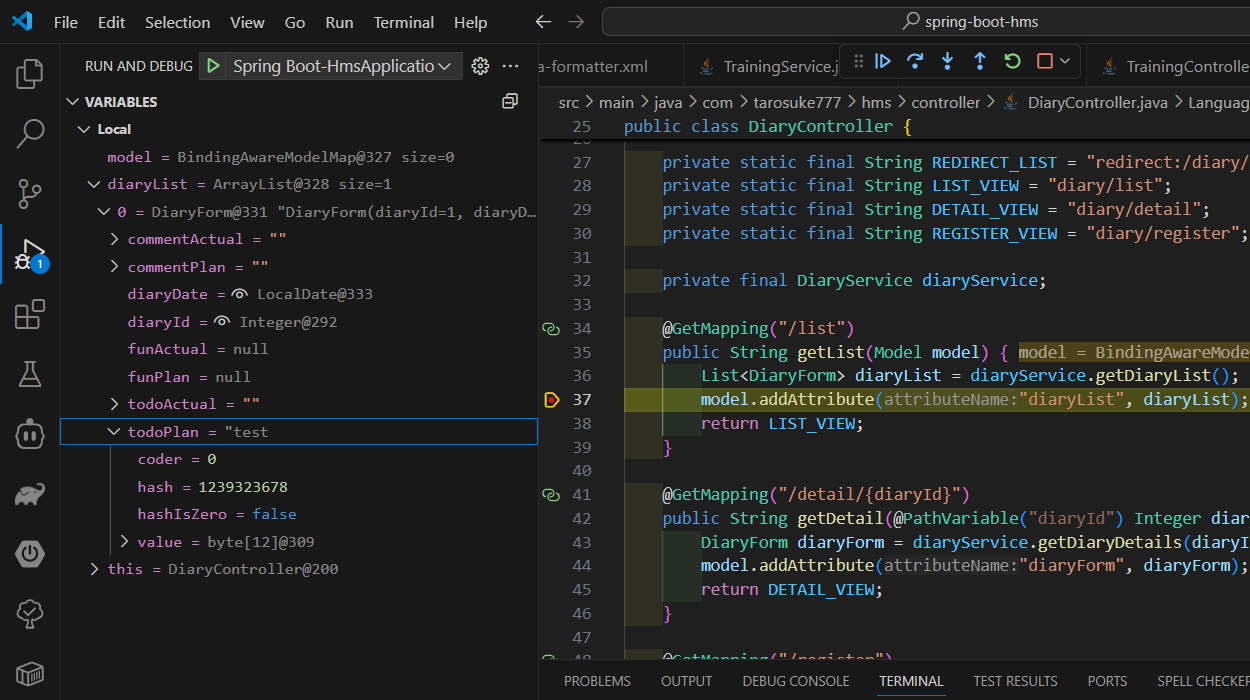1250x700 pixels.
Task: Start debugging with green play button
Action: [212, 66]
